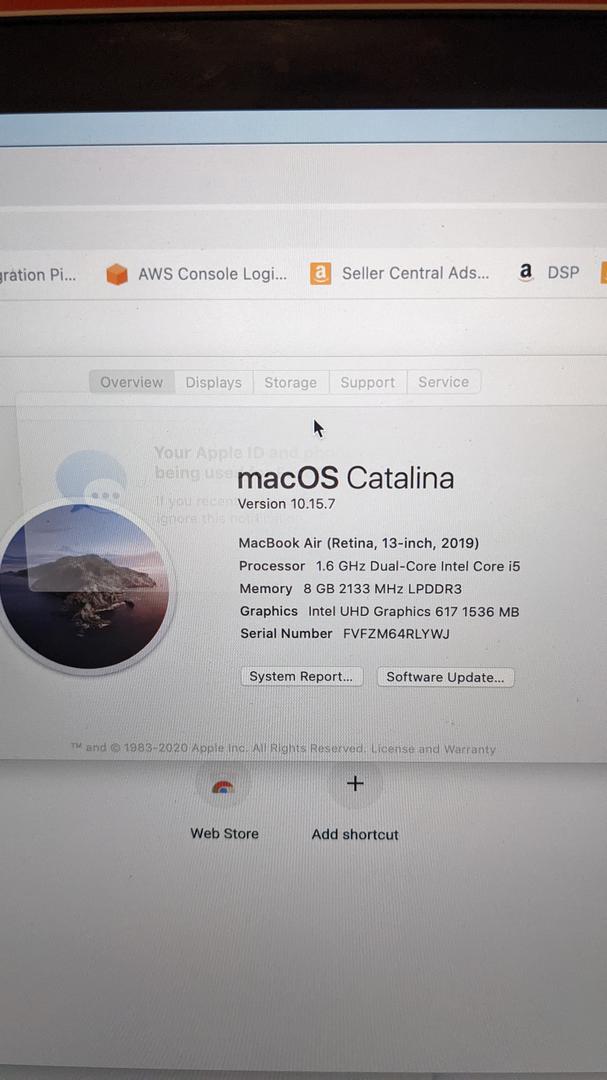Click the serial number FVFZM64RLYWJ text
607x1080 pixels.
tap(397, 634)
